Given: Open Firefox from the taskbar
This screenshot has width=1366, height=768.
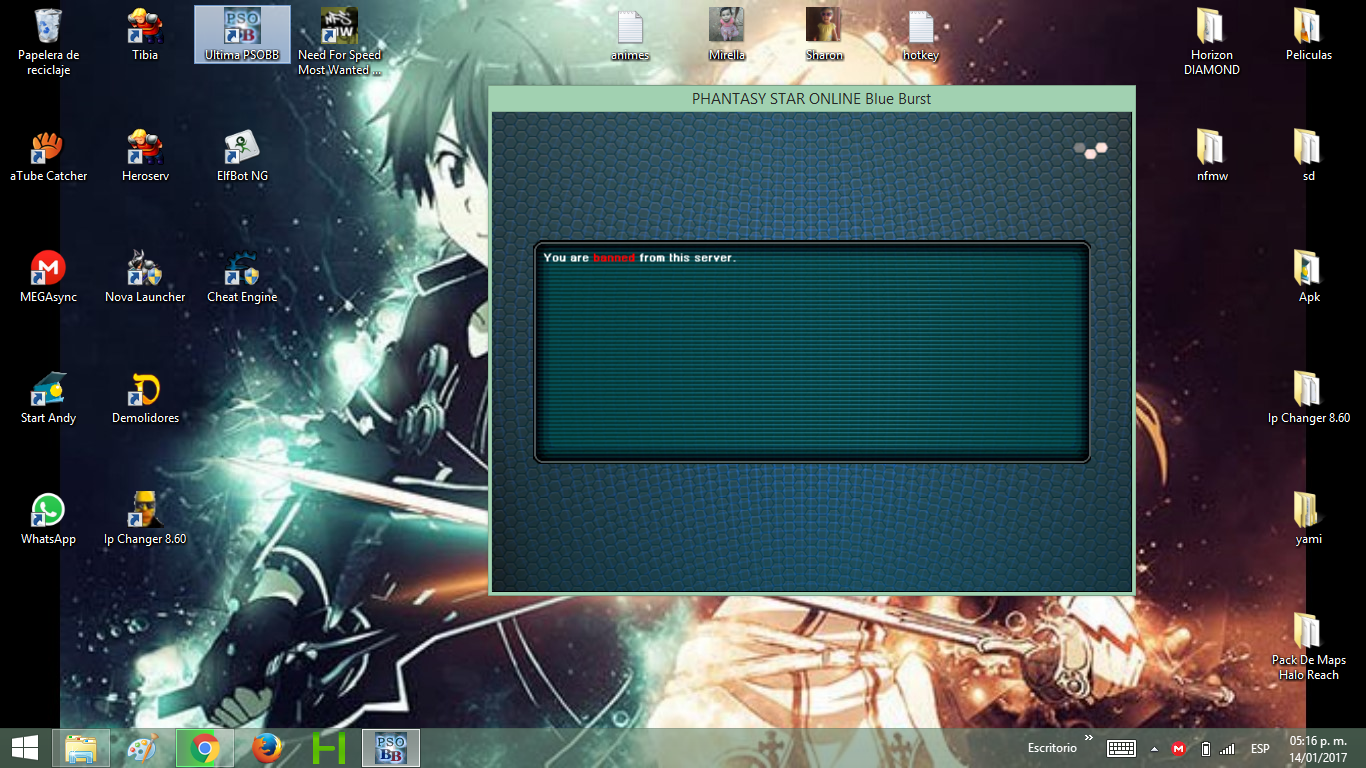Looking at the screenshot, I should click(267, 747).
